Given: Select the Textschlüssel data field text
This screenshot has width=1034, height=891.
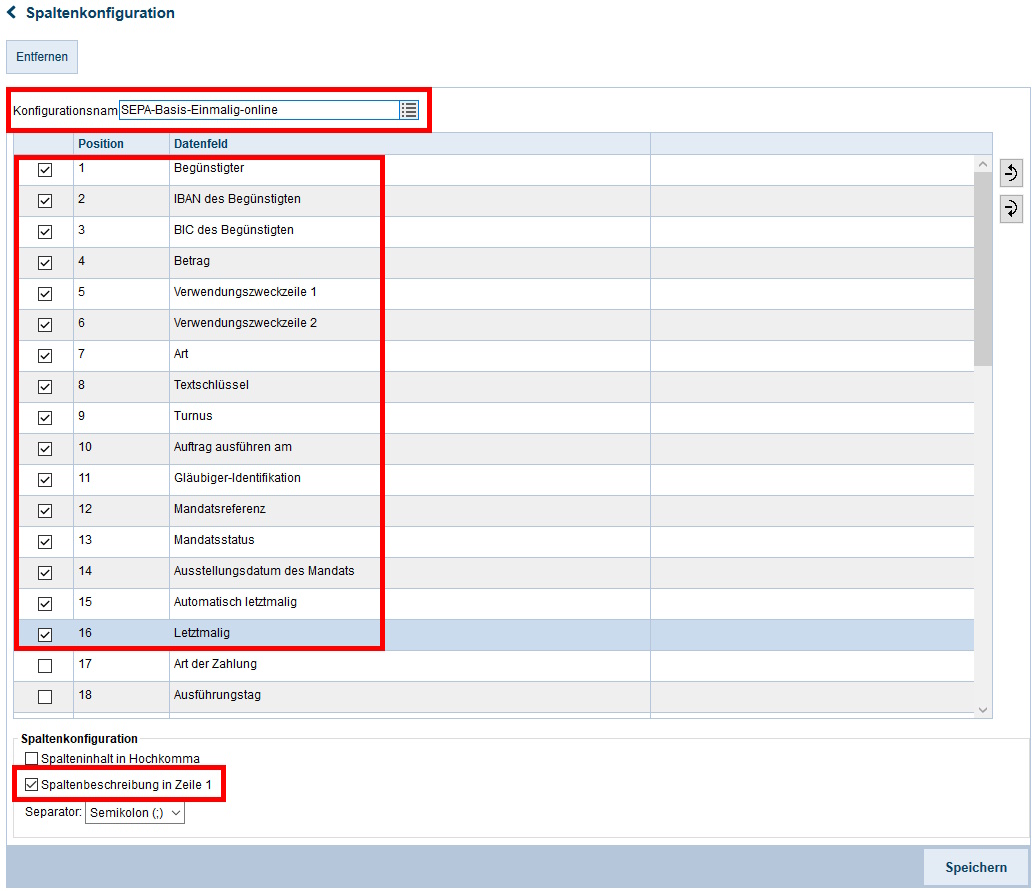Looking at the screenshot, I should [212, 385].
